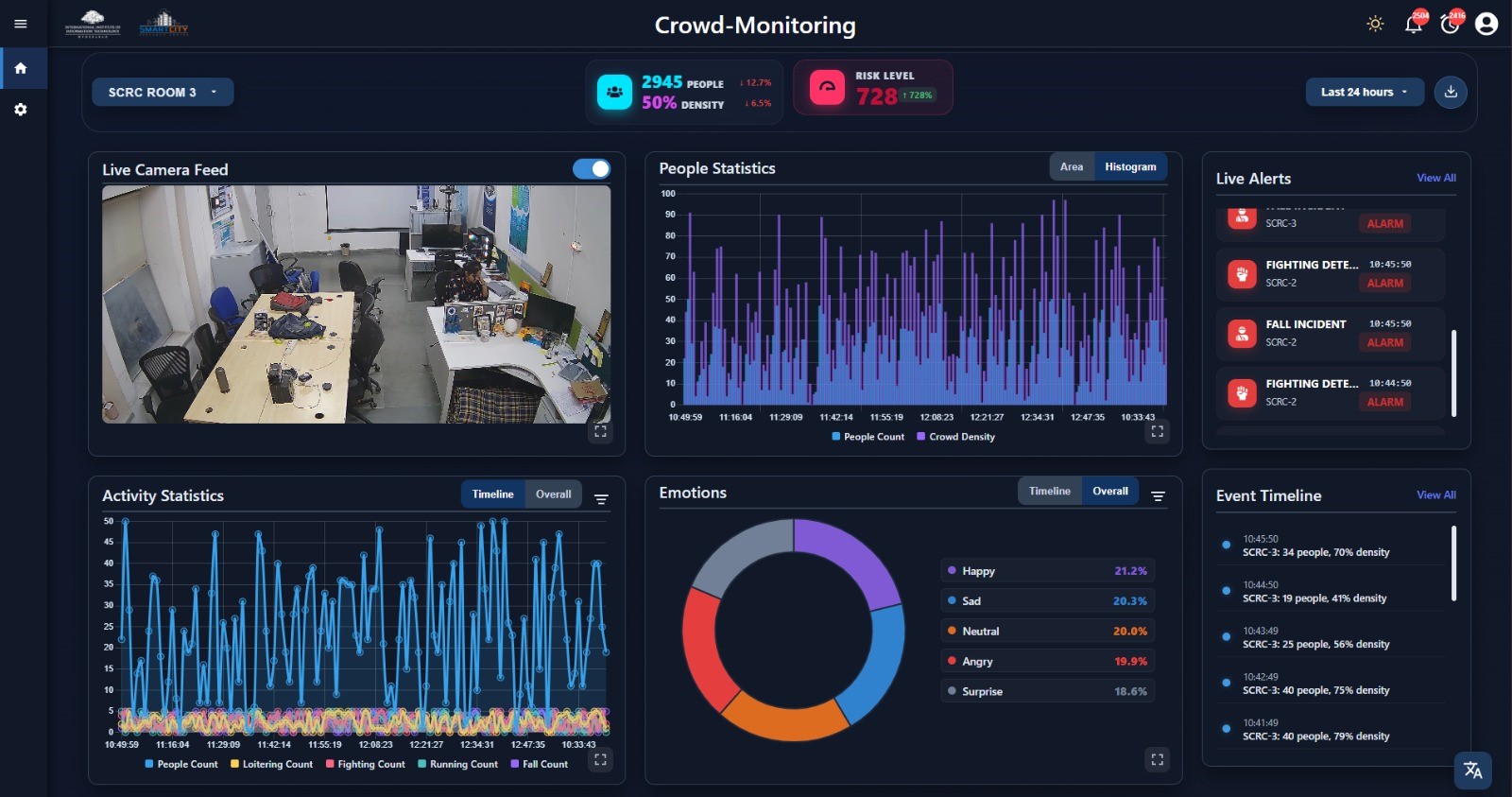Open Settings gear in sidebar
1512x797 pixels.
tap(21, 110)
